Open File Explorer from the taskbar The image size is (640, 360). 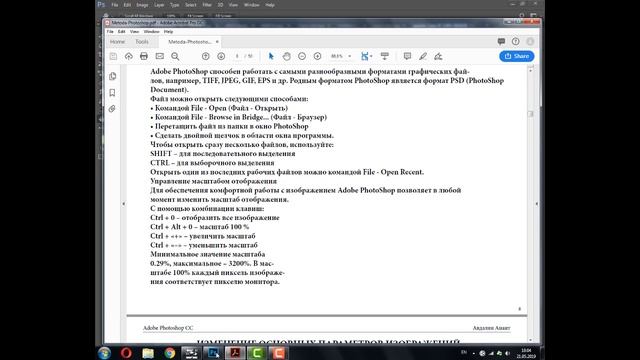148,353
